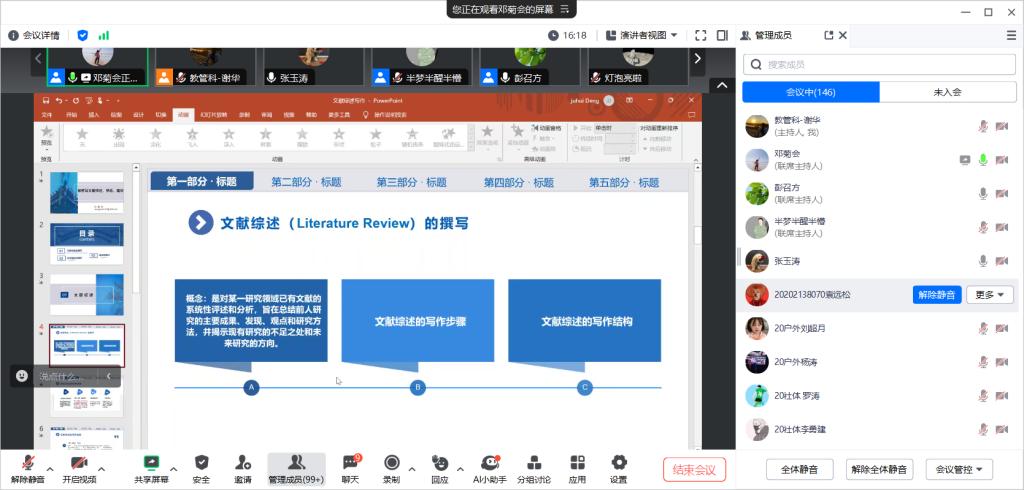Click the 搜索成员 search field

tap(878, 65)
